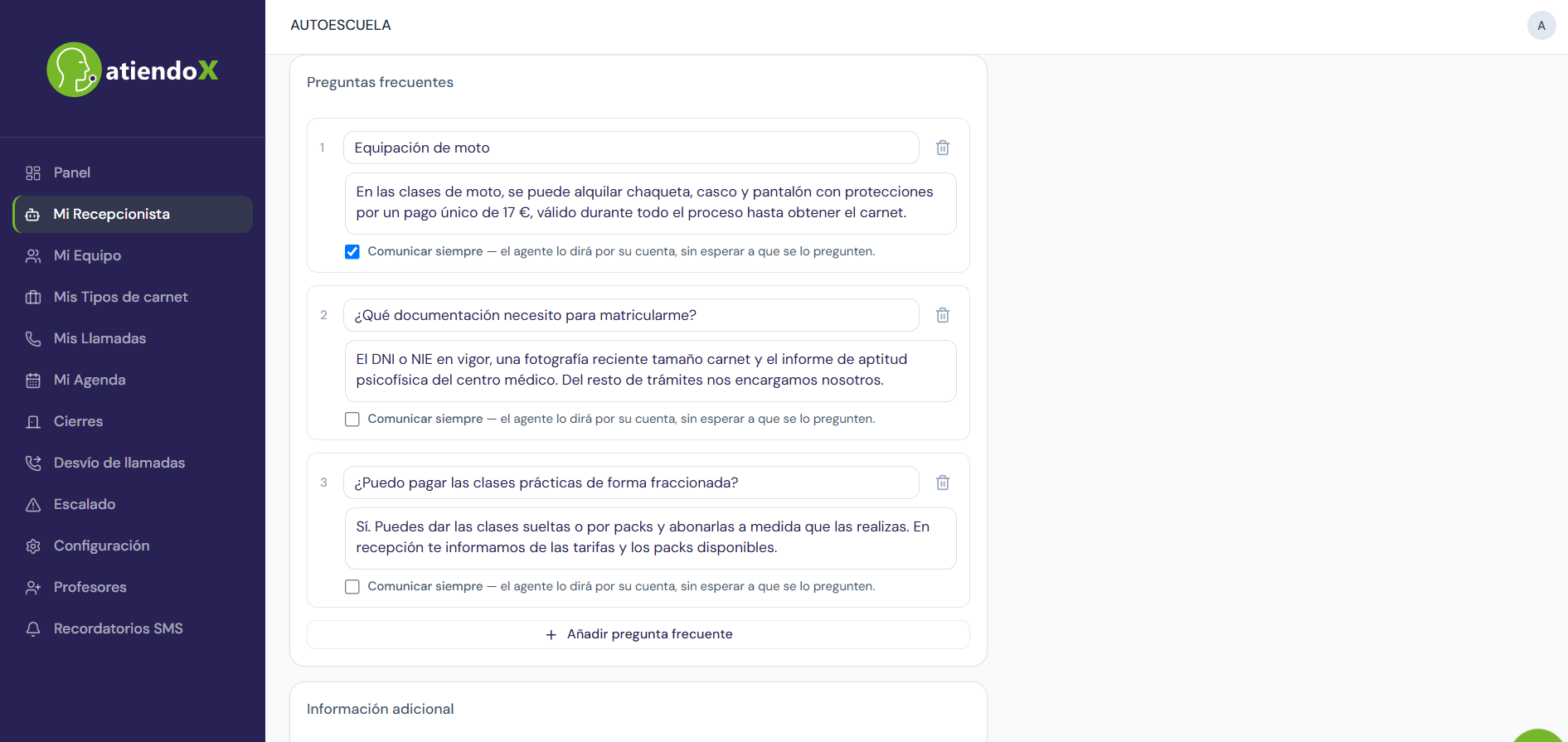The height and width of the screenshot is (742, 1568).
Task: Click the Mis Tipos de carnet icon
Action: click(33, 297)
